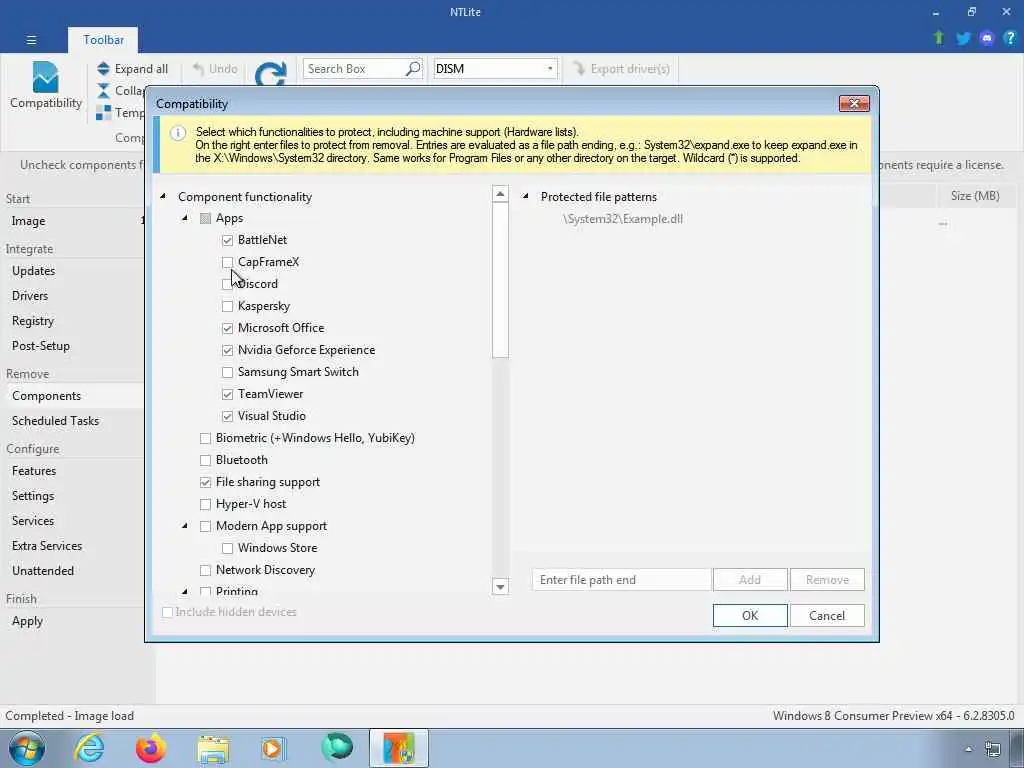Click the magnifier in Search Box

413,69
